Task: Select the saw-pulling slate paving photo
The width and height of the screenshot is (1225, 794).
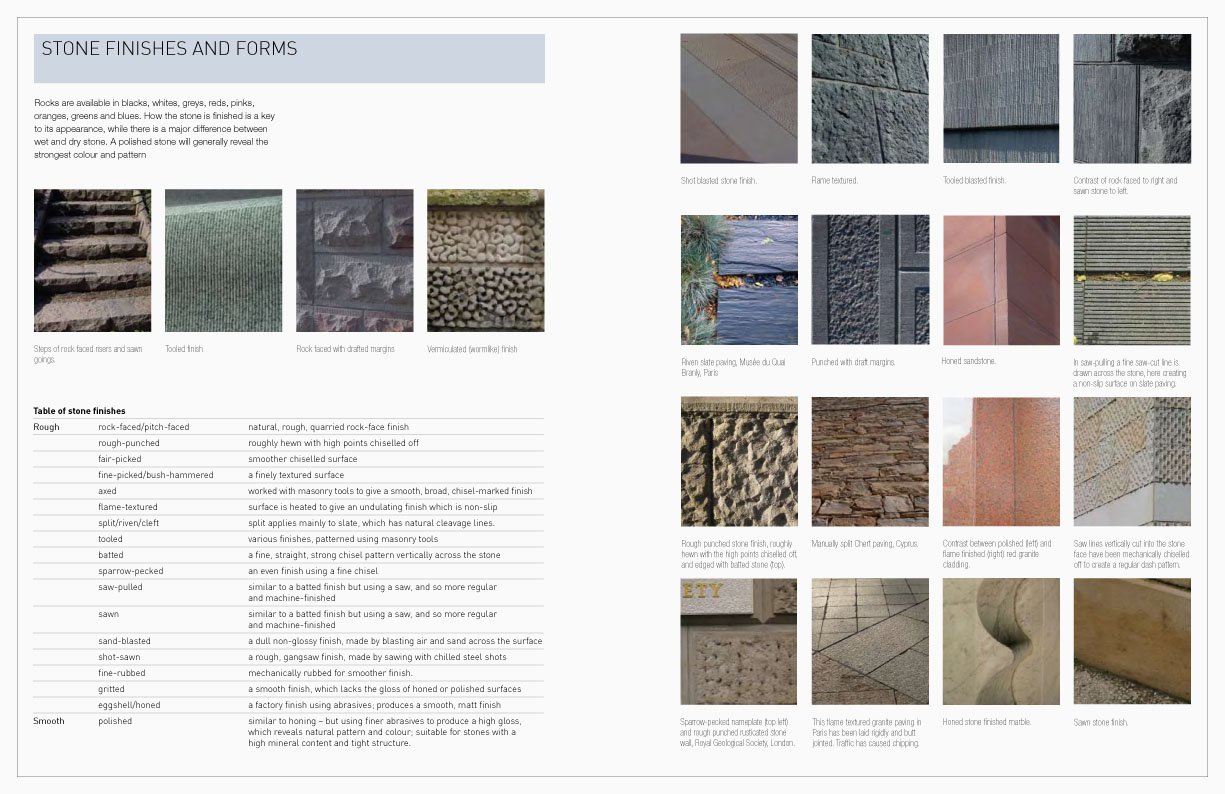Action: point(1131,279)
